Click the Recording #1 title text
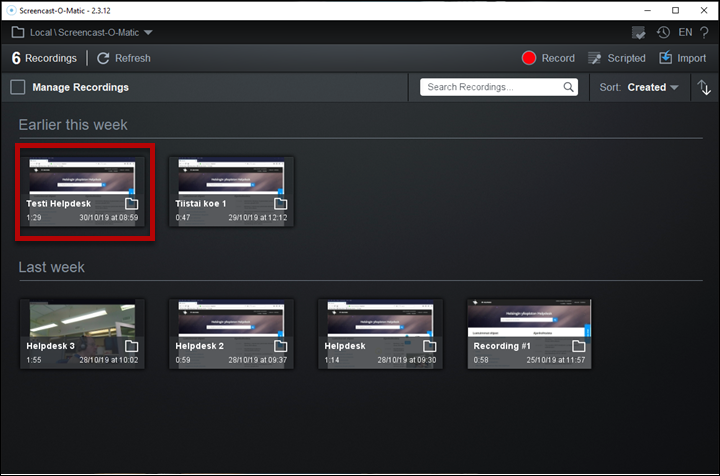The image size is (720, 476). [x=502, y=346]
